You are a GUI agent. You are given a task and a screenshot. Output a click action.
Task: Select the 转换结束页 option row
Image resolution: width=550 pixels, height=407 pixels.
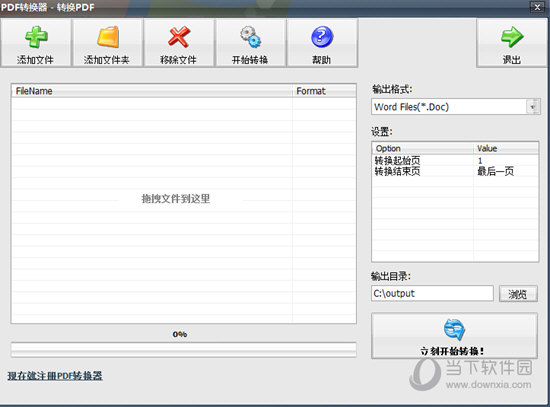[455, 172]
